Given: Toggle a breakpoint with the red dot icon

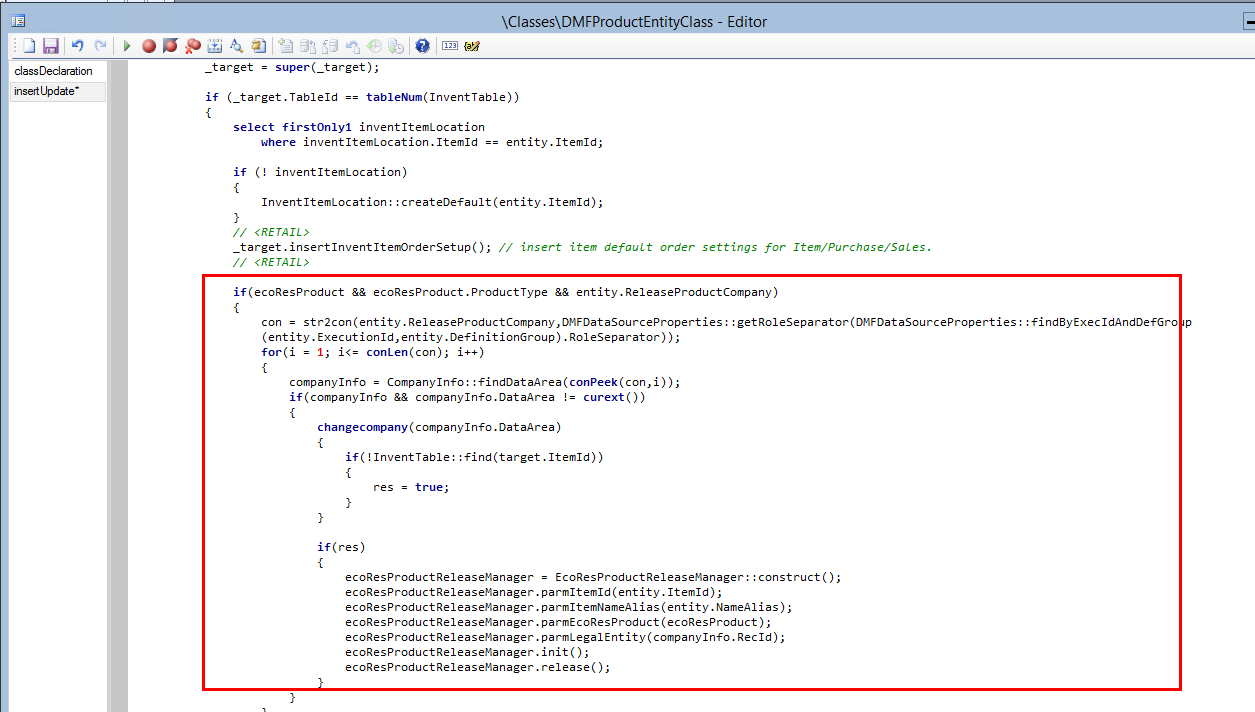Looking at the screenshot, I should point(150,45).
